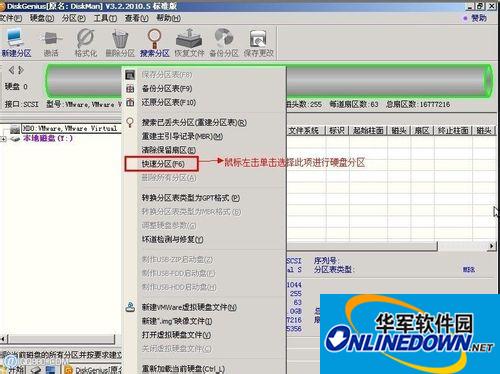The height and width of the screenshot is (374, 500).
Task: Click the DiskGenius taskbar button
Action: 93,370
